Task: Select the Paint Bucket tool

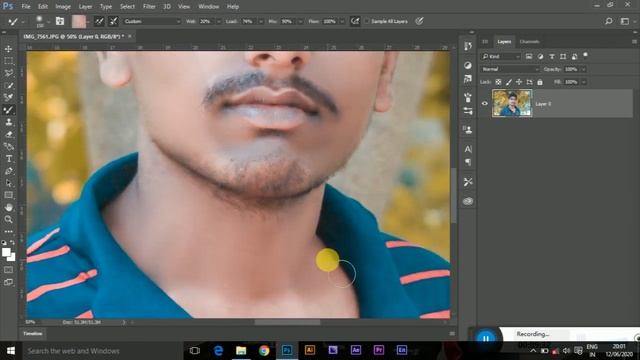Action: coord(9,147)
